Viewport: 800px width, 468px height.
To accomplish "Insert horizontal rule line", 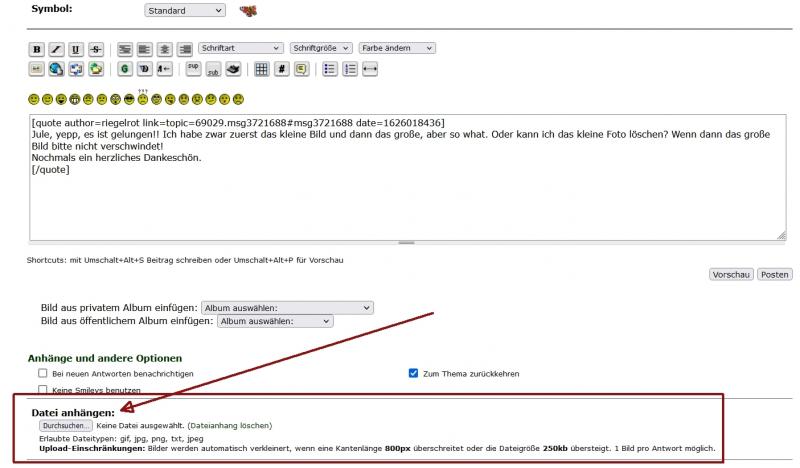I will pos(370,70).
